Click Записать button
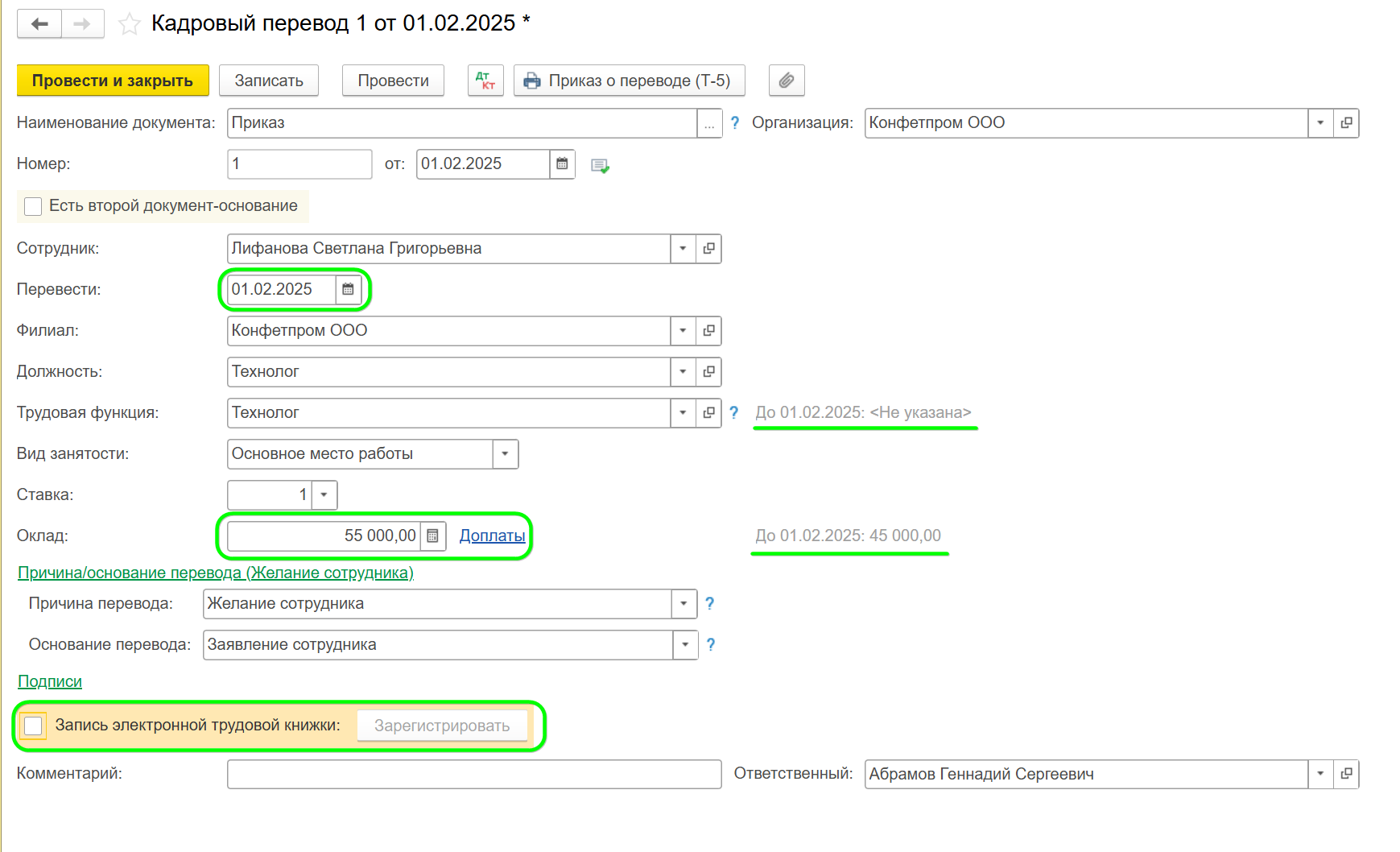This screenshot has width=1400, height=852. (269, 81)
